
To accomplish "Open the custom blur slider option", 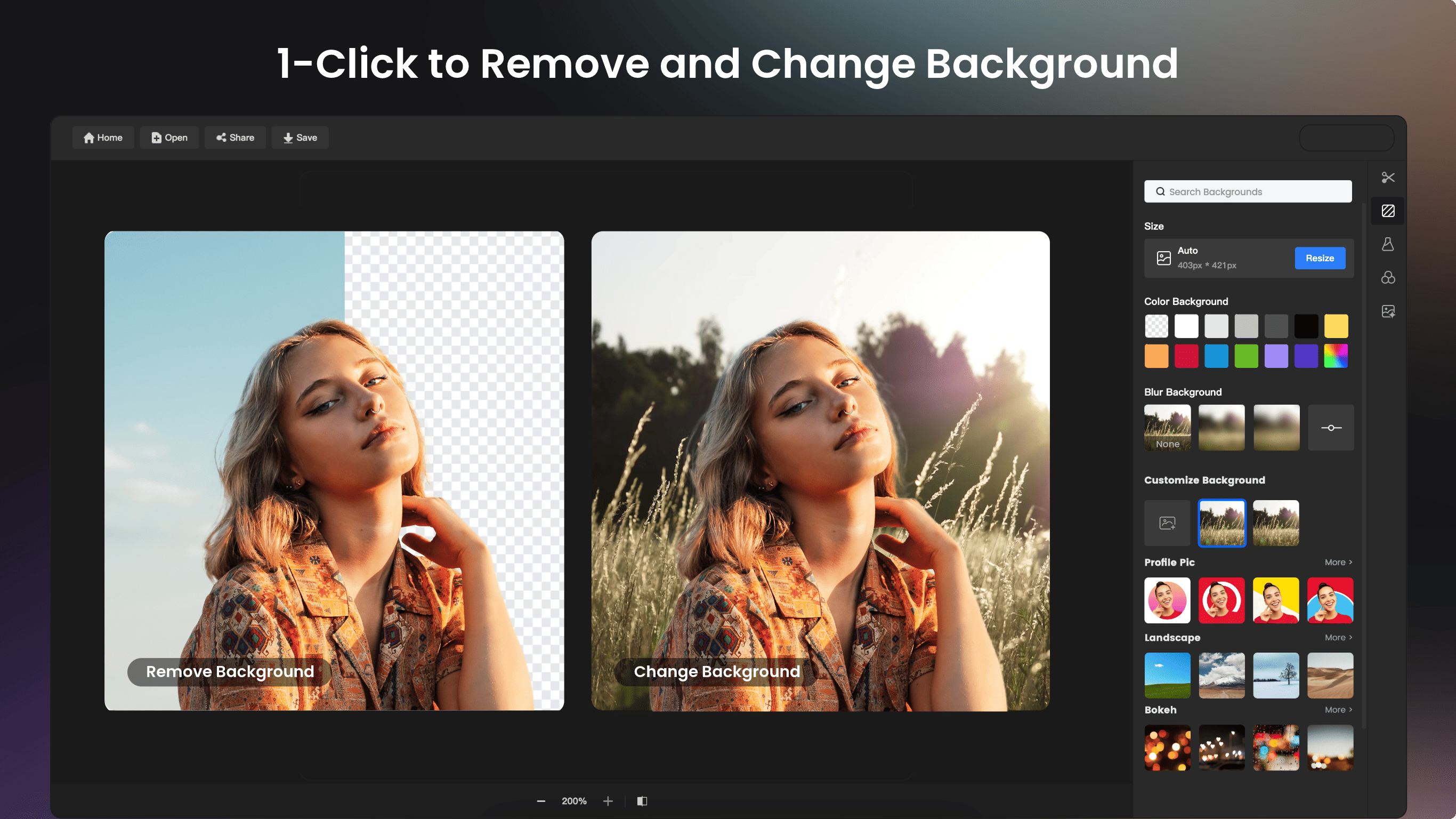I will click(1331, 428).
